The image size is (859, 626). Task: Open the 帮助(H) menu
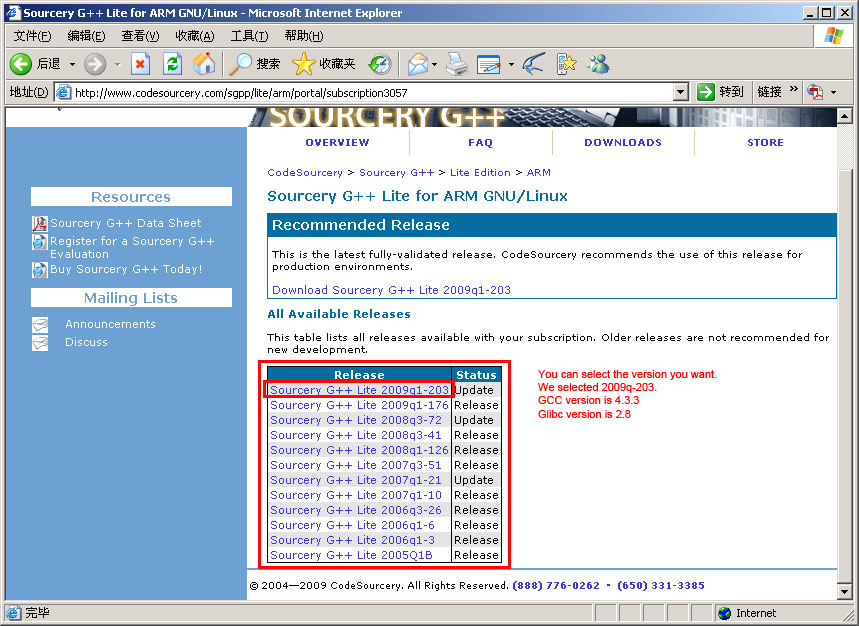303,36
